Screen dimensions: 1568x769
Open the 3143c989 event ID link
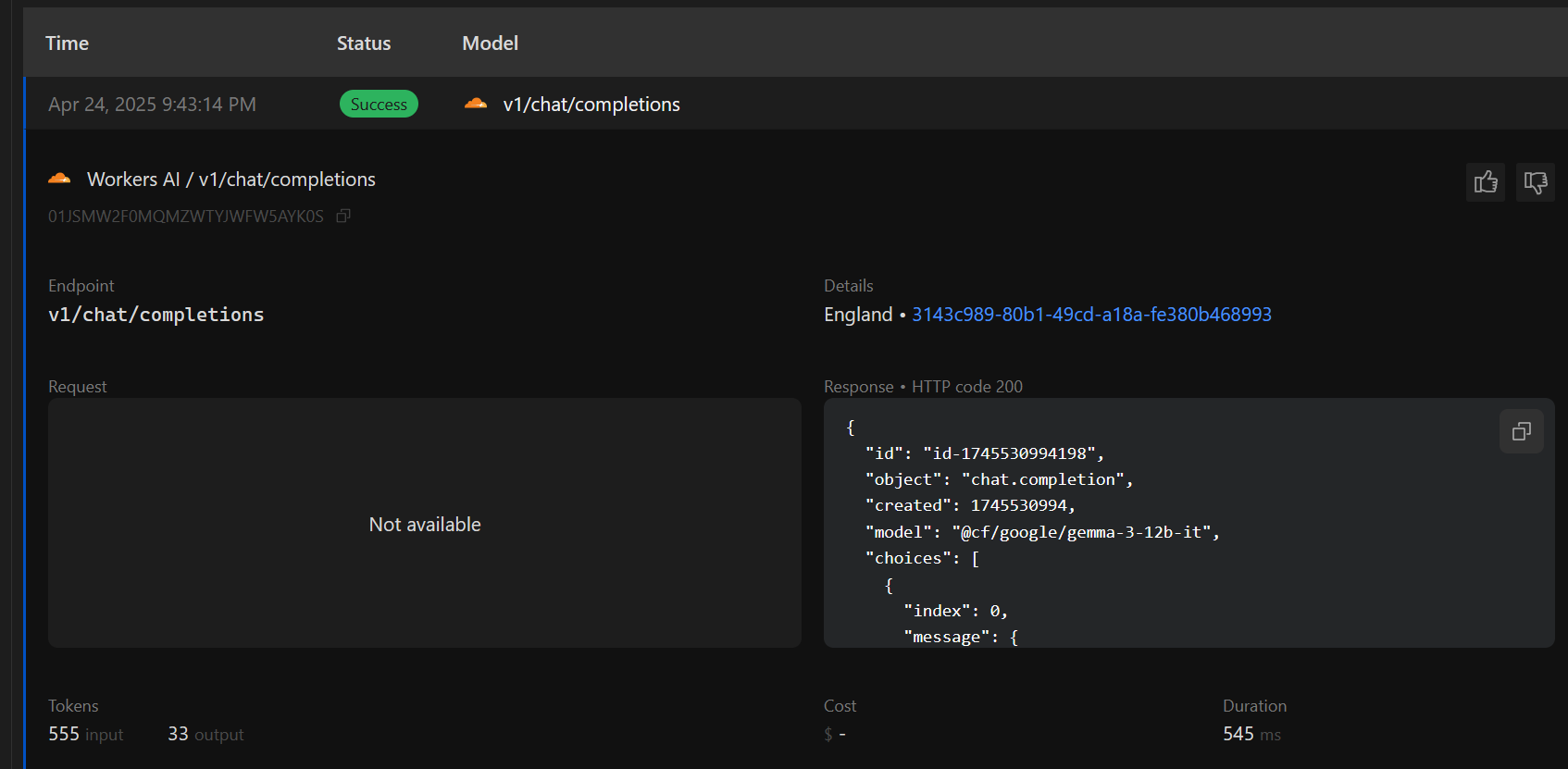pyautogui.click(x=1091, y=315)
